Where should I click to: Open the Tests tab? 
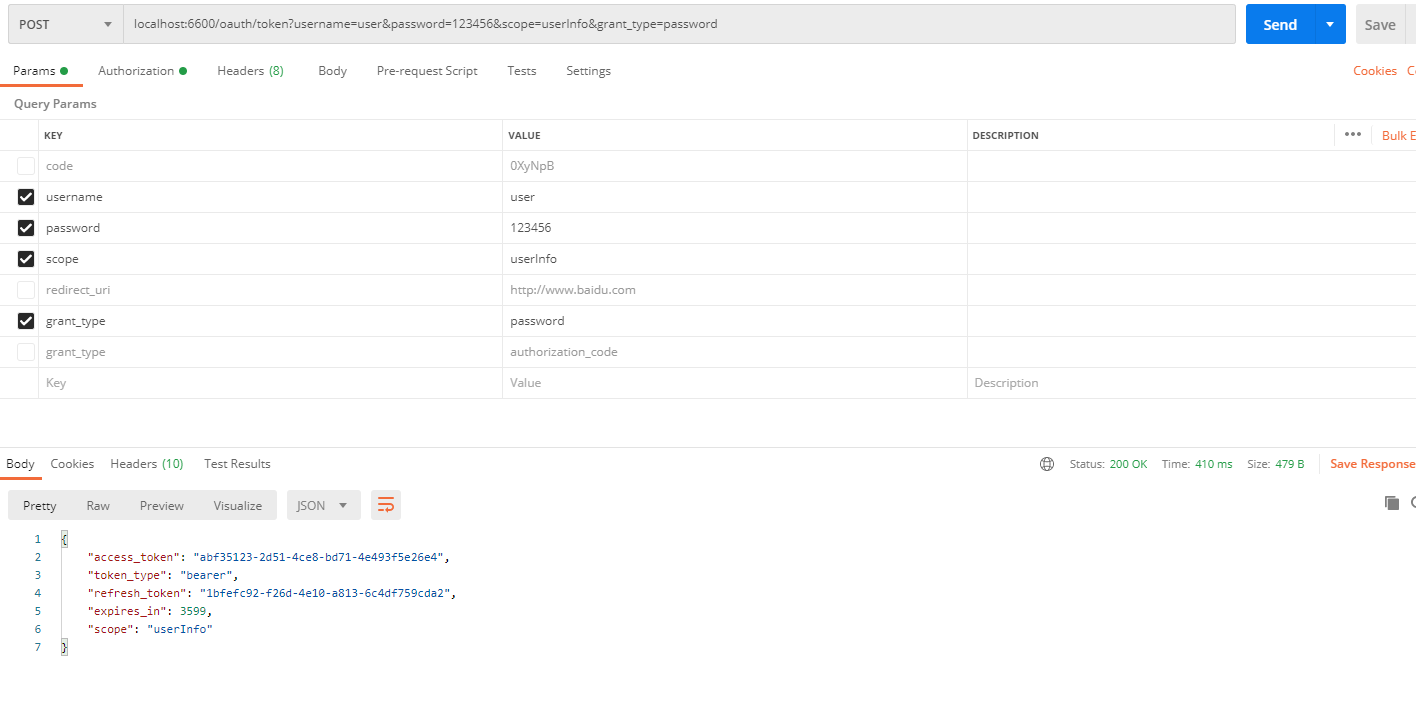point(521,71)
